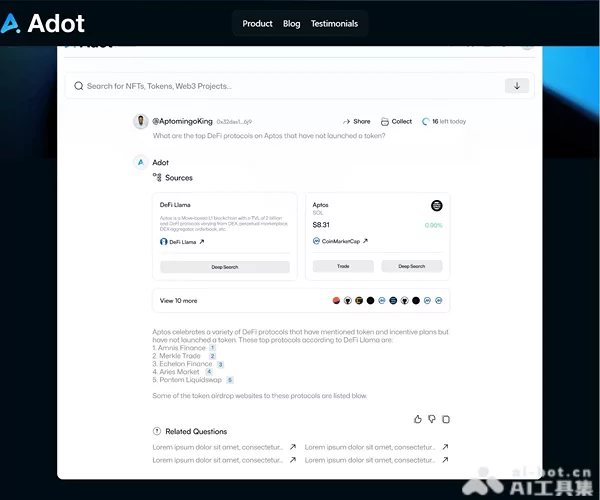
Task: Click the Adot logo in header
Action: pos(42,23)
